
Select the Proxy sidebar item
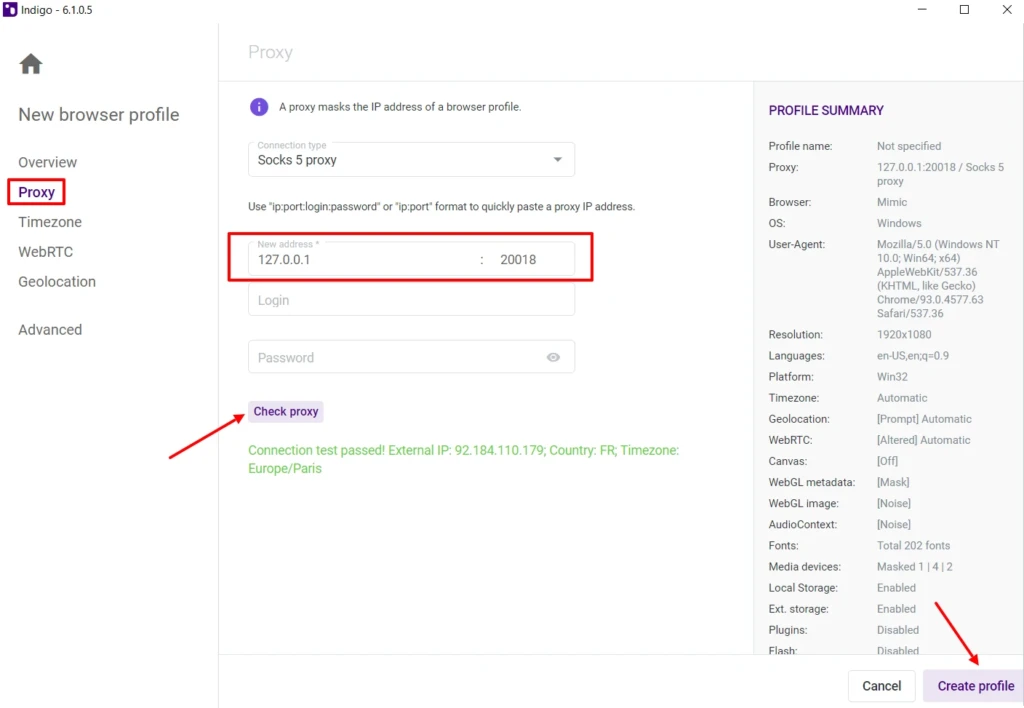pos(37,192)
